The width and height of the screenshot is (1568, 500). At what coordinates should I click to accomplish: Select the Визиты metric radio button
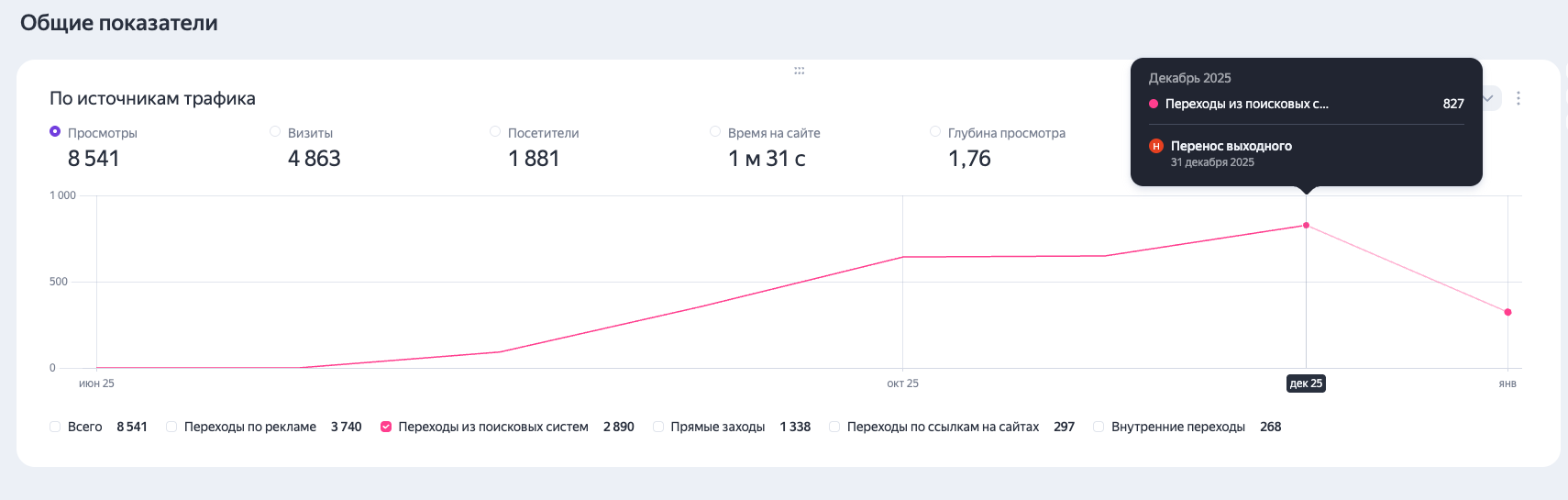point(275,132)
